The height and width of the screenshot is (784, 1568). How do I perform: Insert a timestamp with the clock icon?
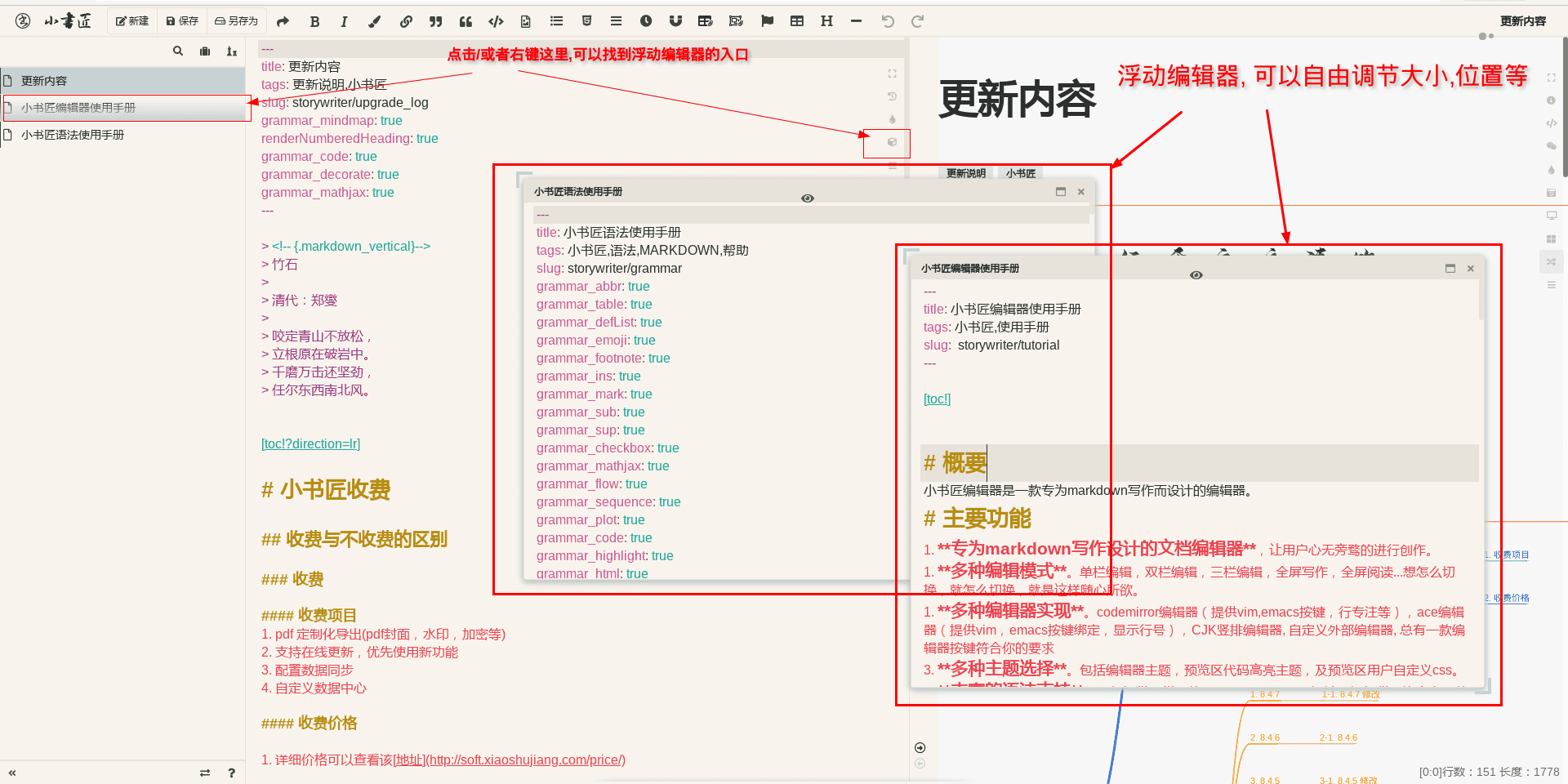pyautogui.click(x=646, y=21)
